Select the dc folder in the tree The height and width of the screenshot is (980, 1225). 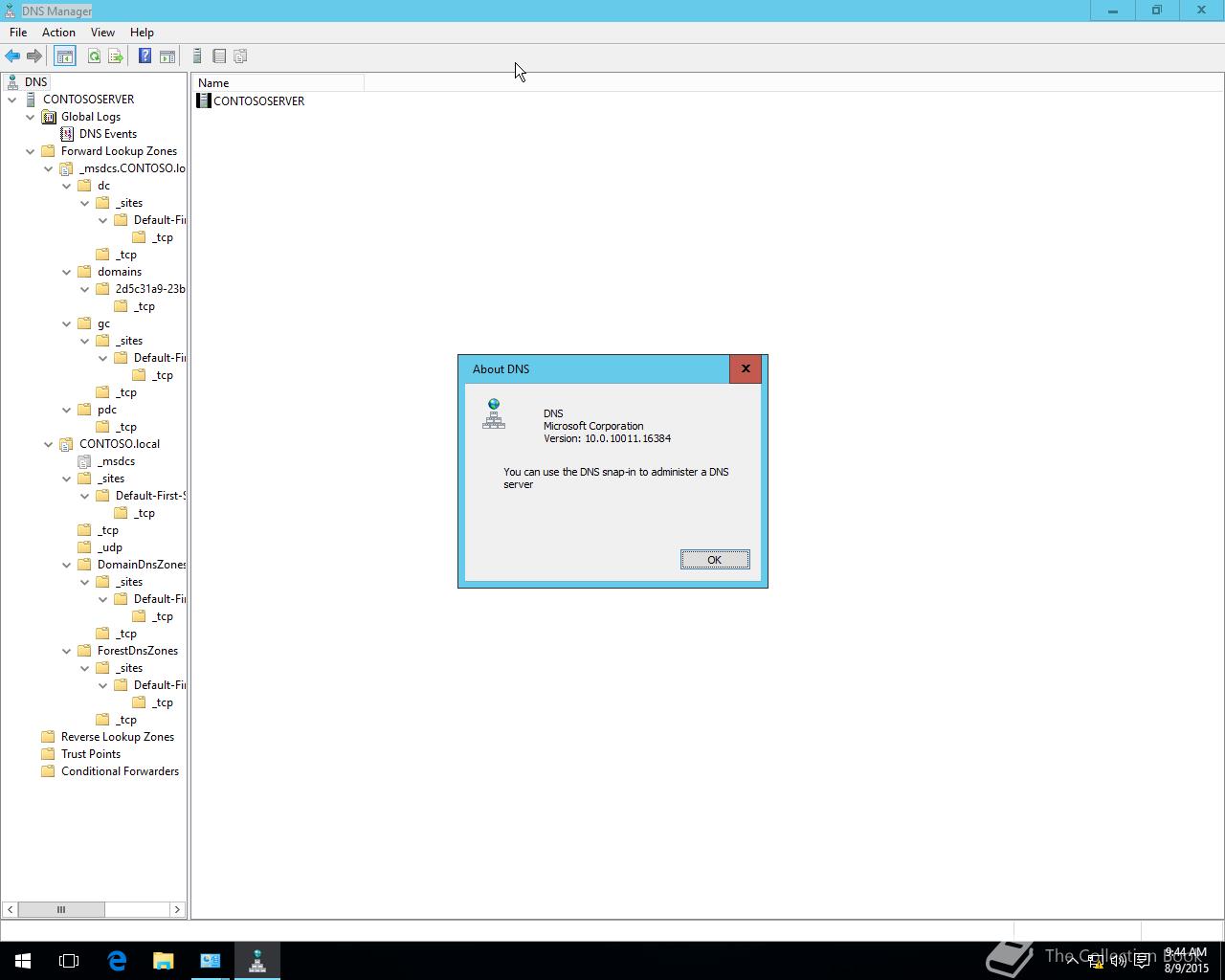pos(103,186)
